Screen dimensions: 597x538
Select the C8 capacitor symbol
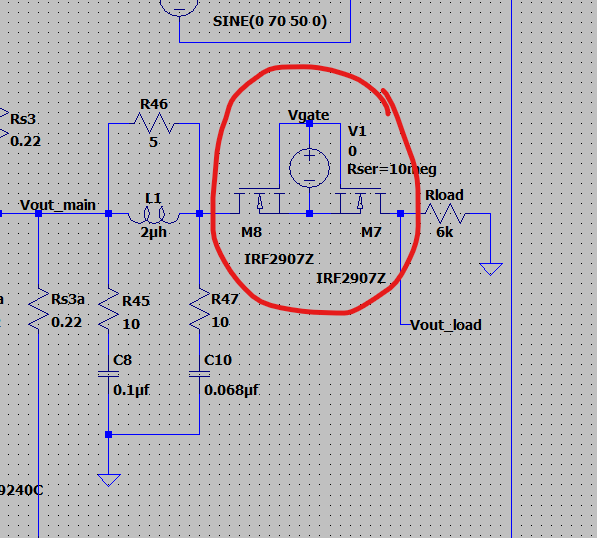[x=109, y=374]
